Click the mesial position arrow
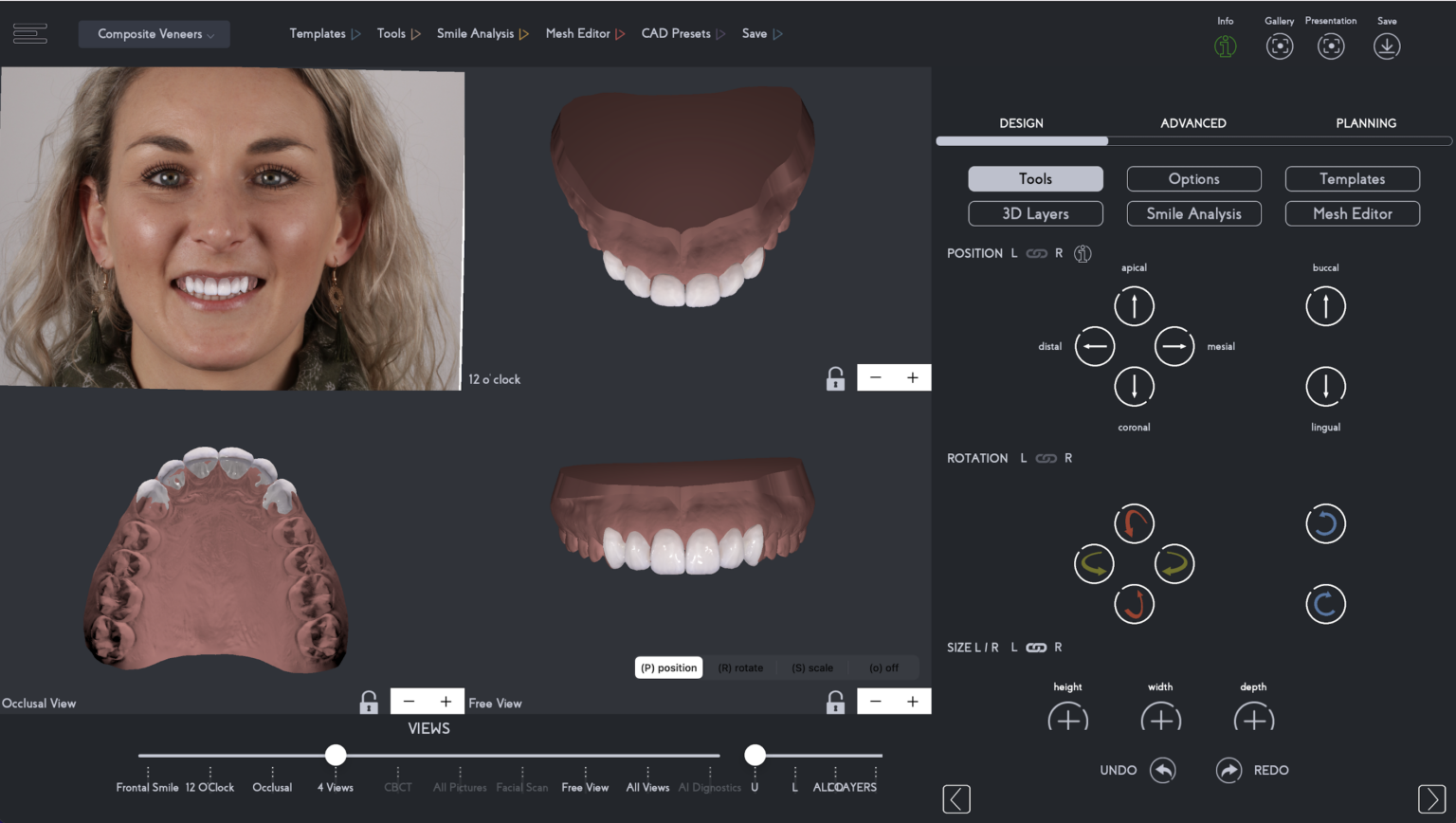This screenshot has height=823, width=1456. click(x=1174, y=346)
